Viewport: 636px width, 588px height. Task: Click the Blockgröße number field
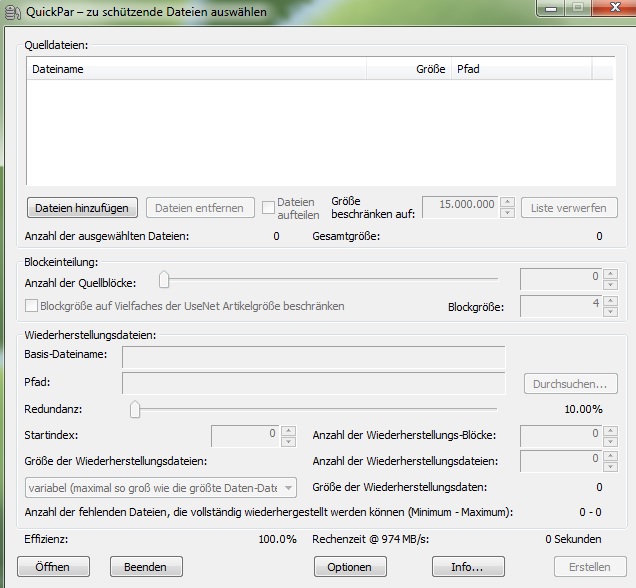[x=561, y=306]
